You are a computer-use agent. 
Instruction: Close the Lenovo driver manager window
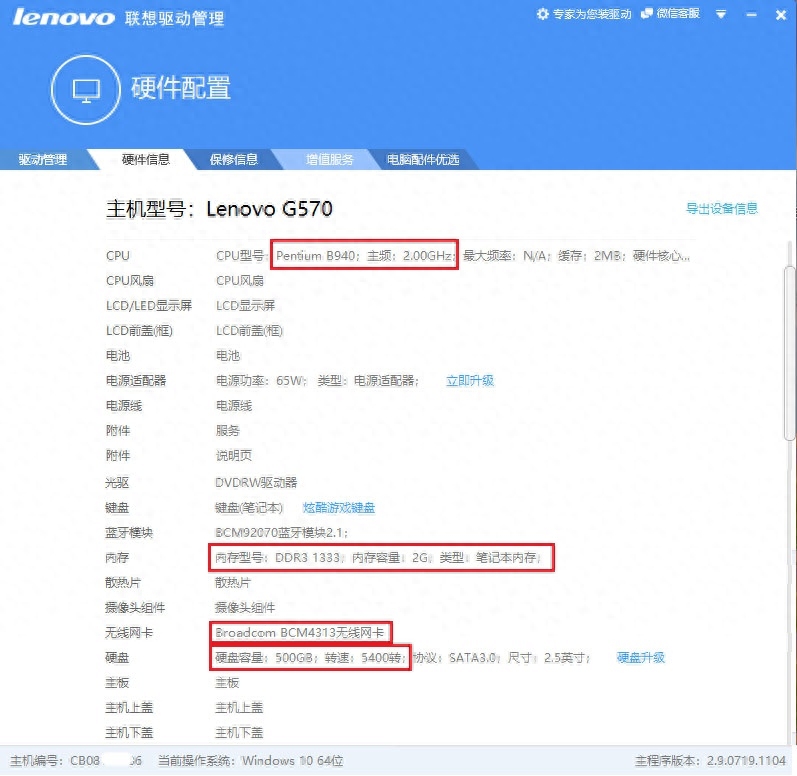pyautogui.click(x=781, y=15)
